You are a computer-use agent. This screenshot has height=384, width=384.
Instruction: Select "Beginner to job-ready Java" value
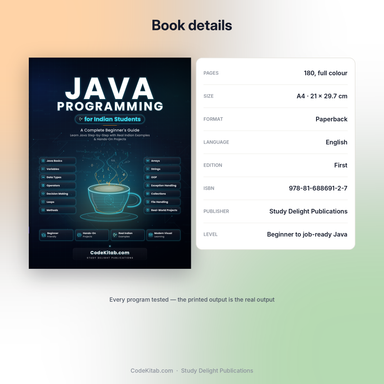[307, 234]
